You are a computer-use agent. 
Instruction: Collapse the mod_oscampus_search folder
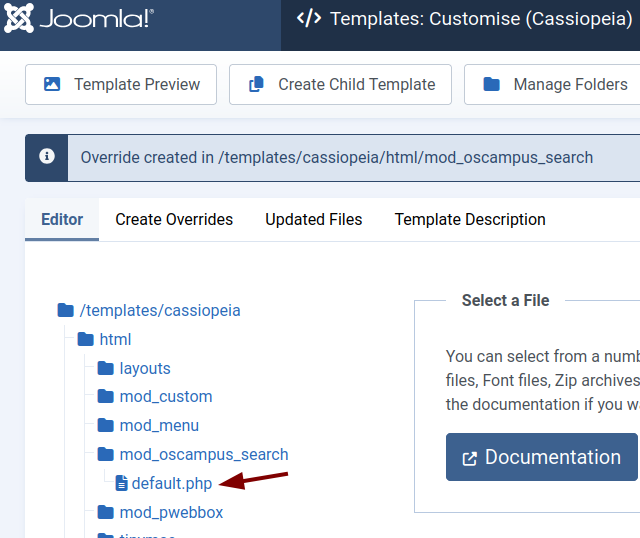coord(204,454)
